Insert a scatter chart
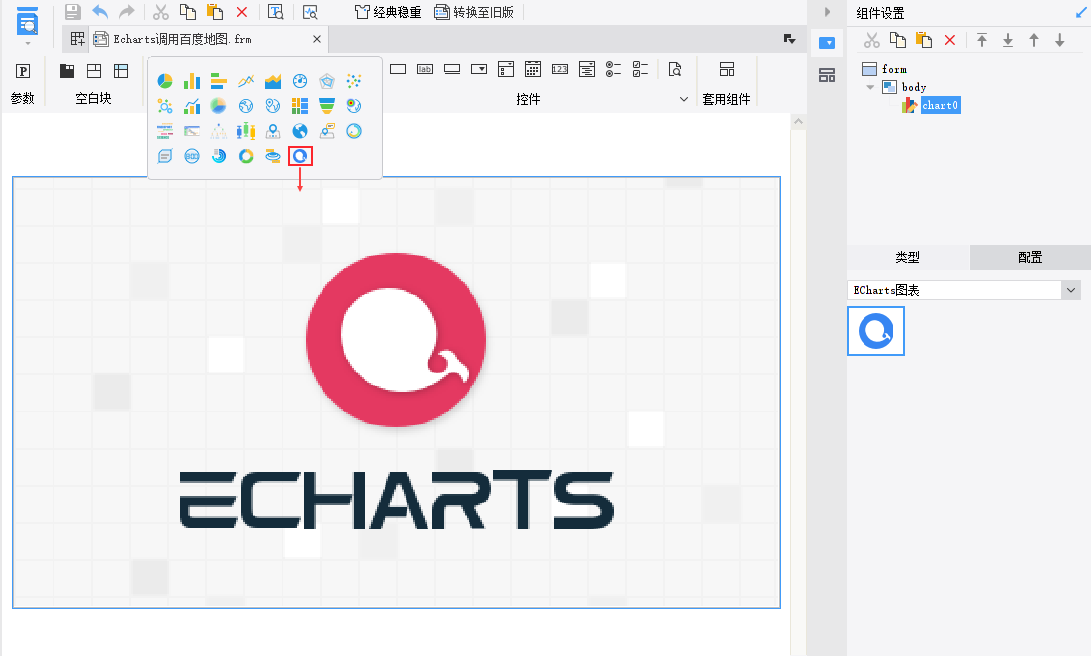 [x=353, y=81]
